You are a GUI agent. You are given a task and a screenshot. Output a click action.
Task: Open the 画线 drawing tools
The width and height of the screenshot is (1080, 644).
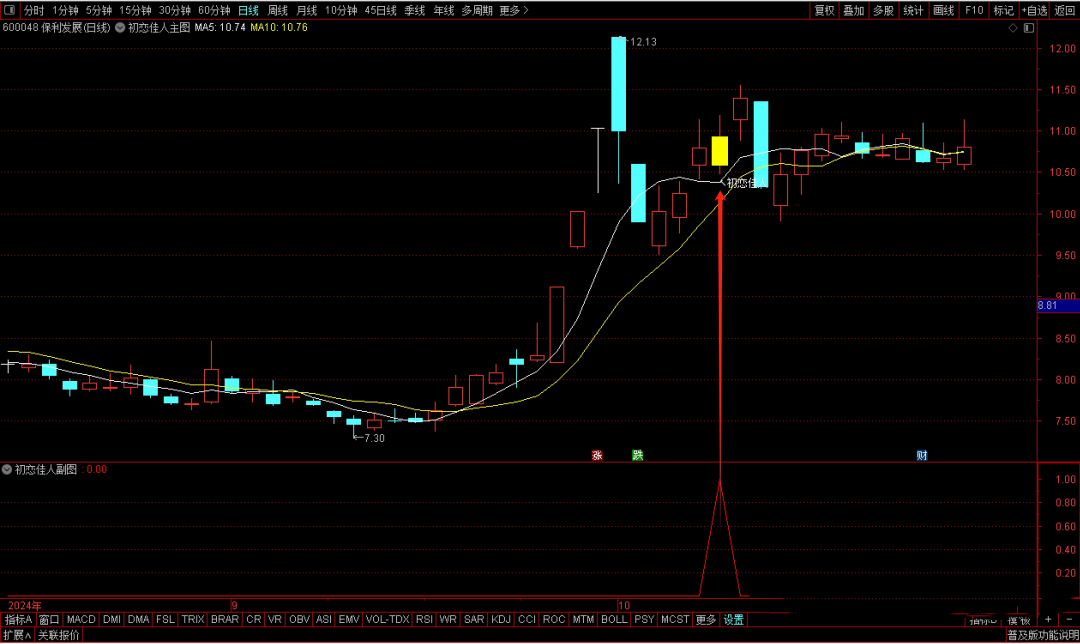tap(943, 10)
